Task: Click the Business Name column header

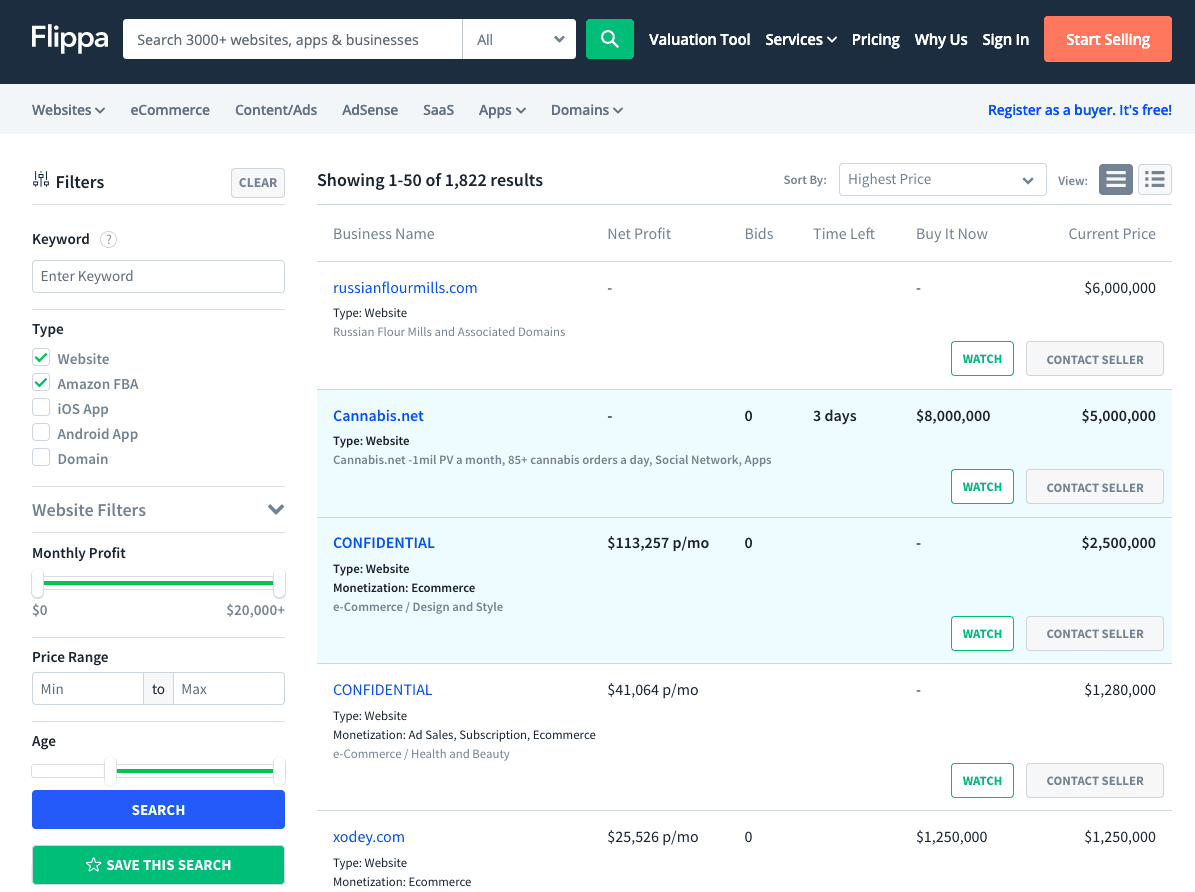Action: (x=384, y=233)
